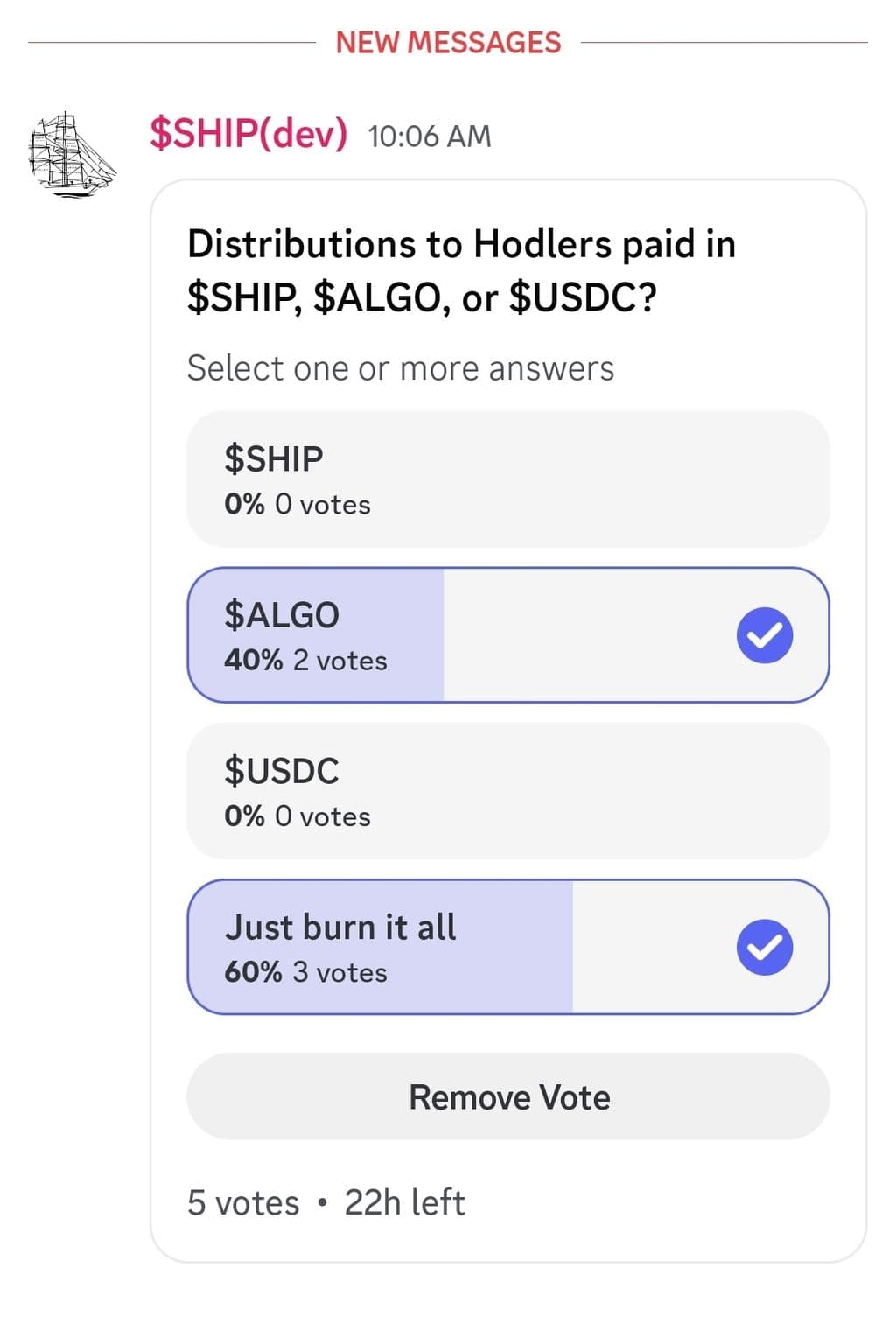Click the Select one or more answers hint
Screen dimensions: 896x1323
coord(401,368)
